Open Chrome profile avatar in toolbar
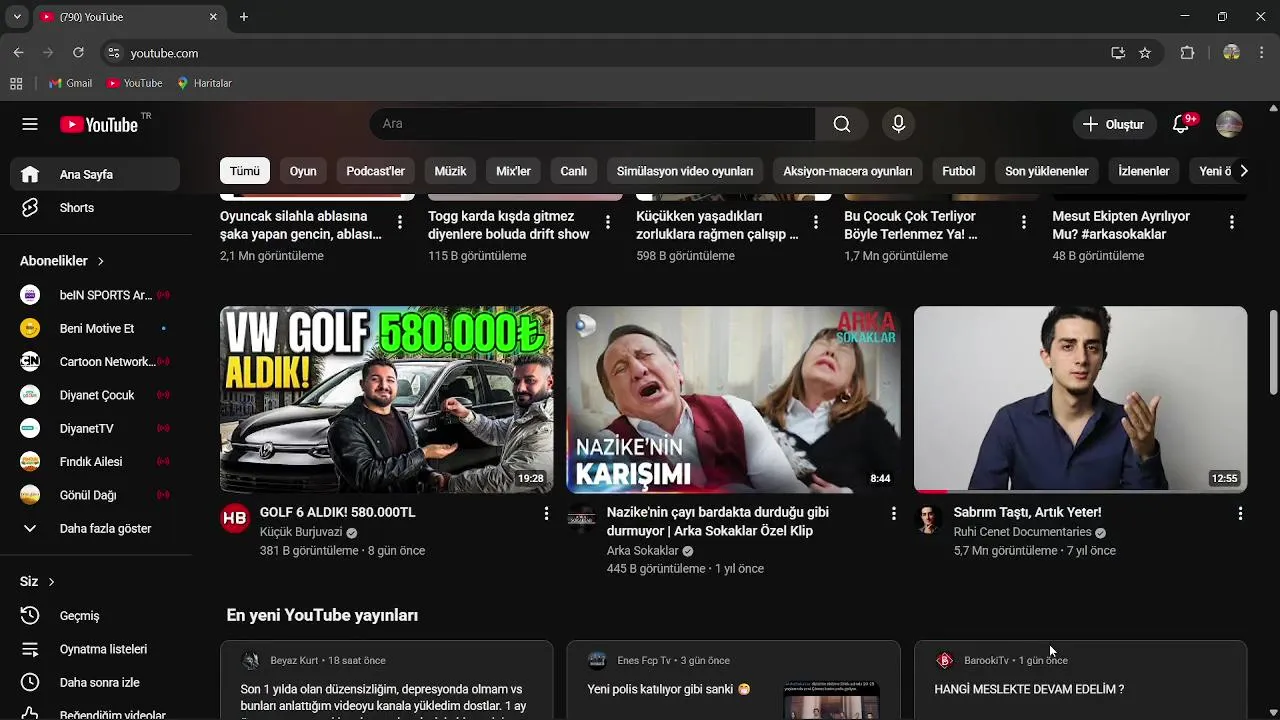1280x720 pixels. 1231,53
